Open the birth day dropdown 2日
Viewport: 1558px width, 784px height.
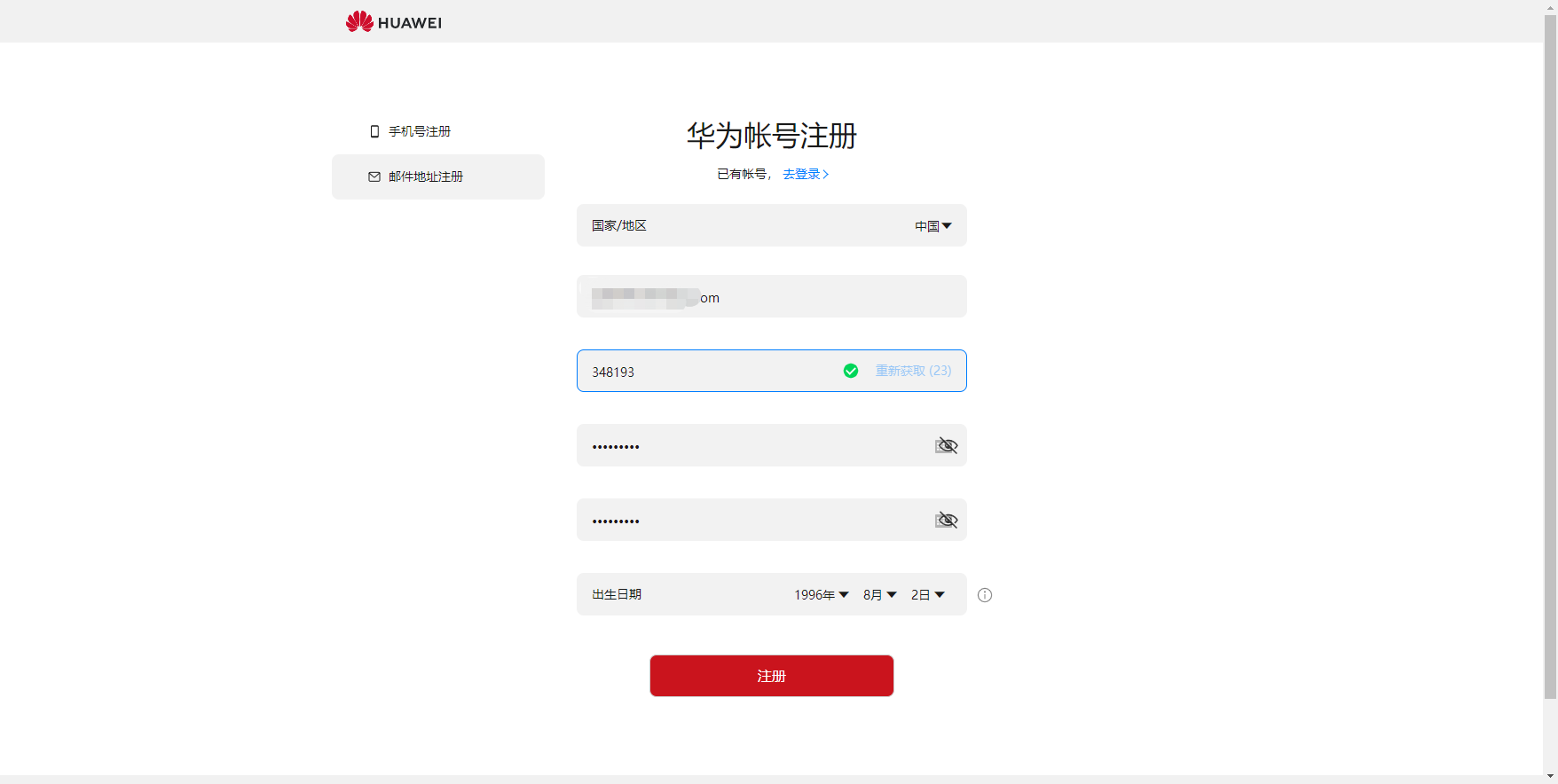click(x=928, y=595)
